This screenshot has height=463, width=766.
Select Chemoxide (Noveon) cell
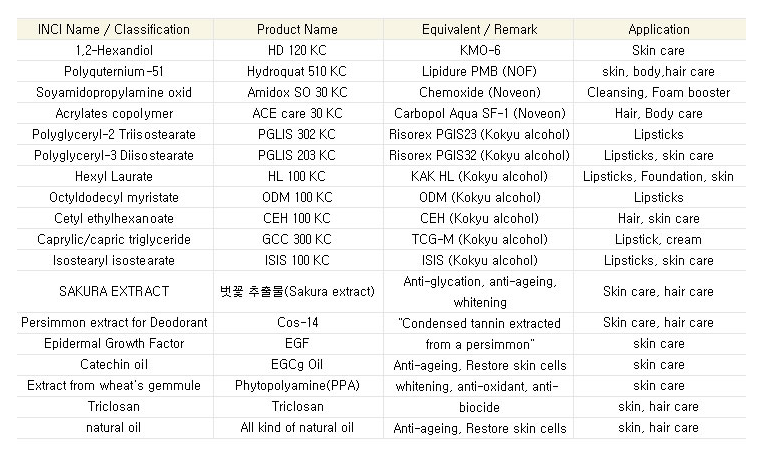pyautogui.click(x=478, y=92)
